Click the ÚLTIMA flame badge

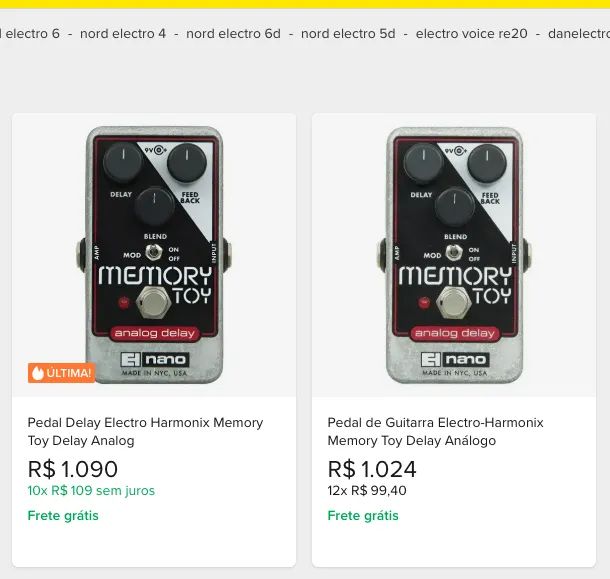click(61, 373)
